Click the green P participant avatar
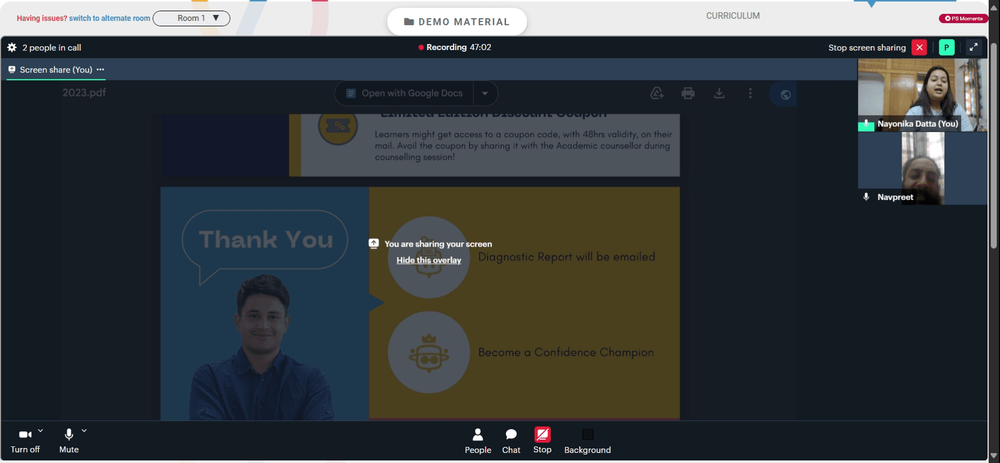 pyautogui.click(x=946, y=48)
